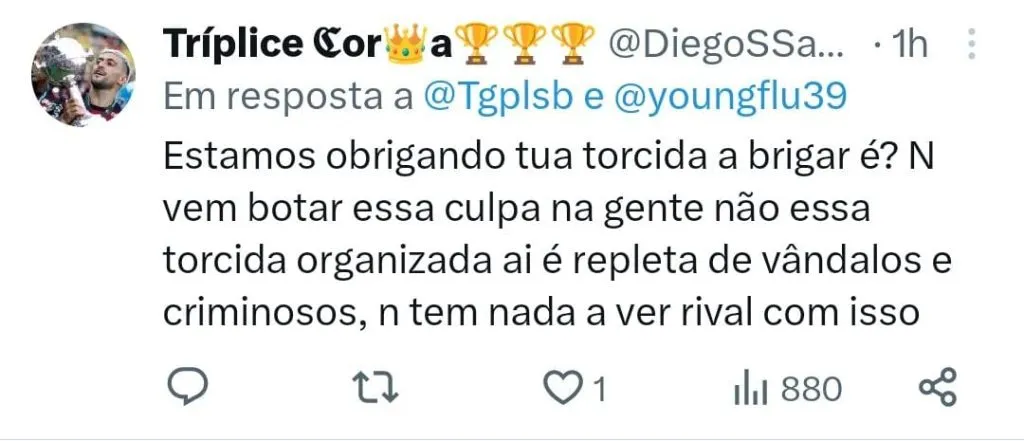Open the profile picture avatar
The width and height of the screenshot is (1024, 441).
point(83,74)
